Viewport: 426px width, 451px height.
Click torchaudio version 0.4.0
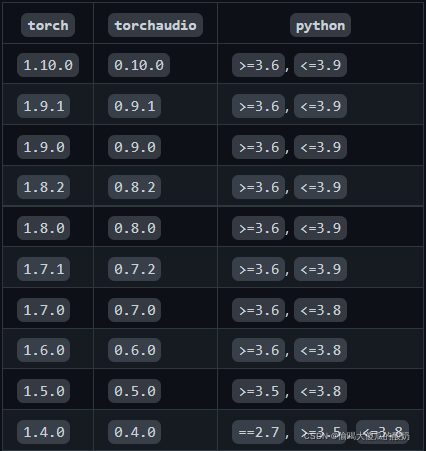135,432
